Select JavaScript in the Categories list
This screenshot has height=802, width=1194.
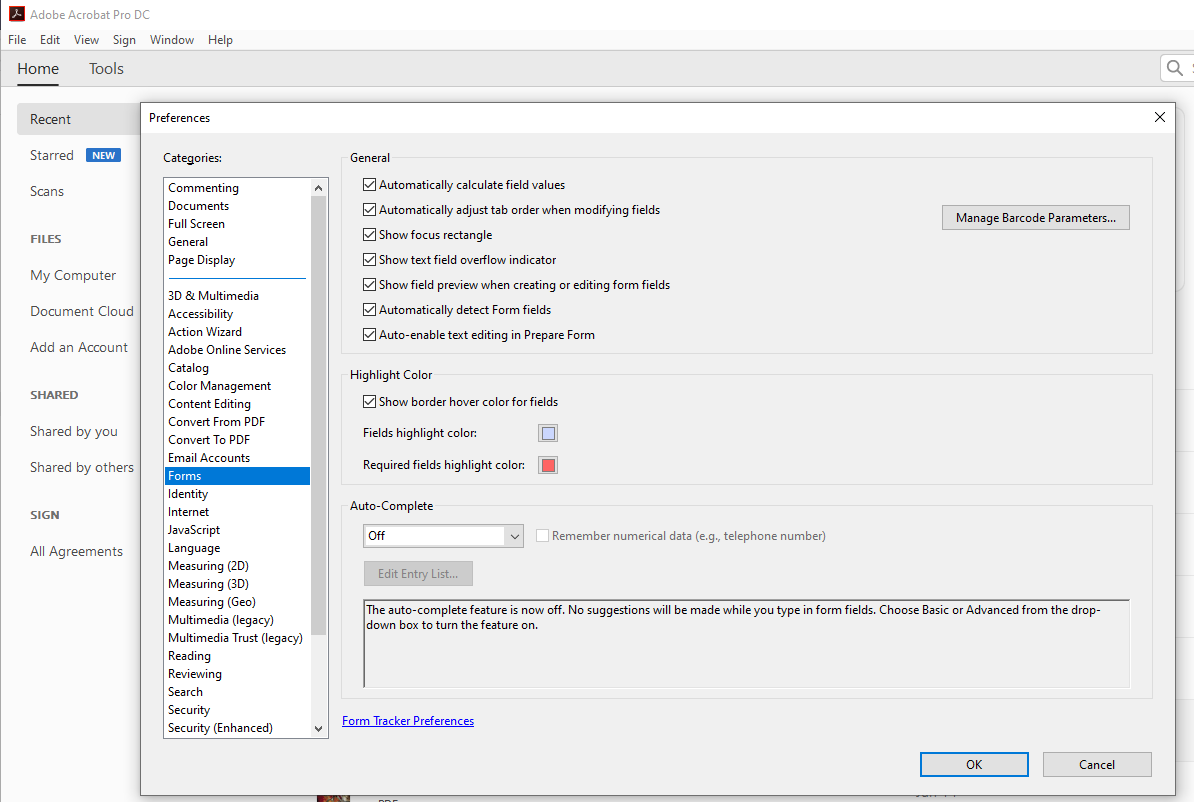pyautogui.click(x=194, y=529)
